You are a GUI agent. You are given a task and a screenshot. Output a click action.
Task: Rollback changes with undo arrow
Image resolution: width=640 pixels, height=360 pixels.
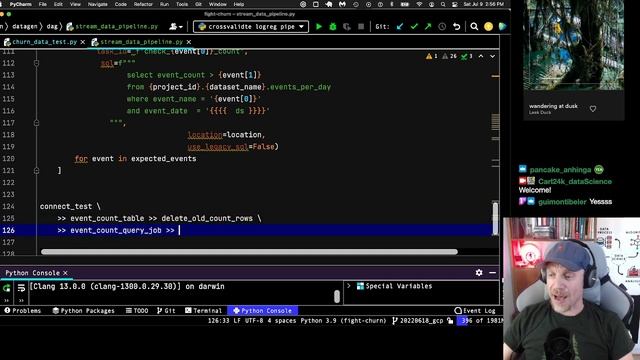pos(456,27)
